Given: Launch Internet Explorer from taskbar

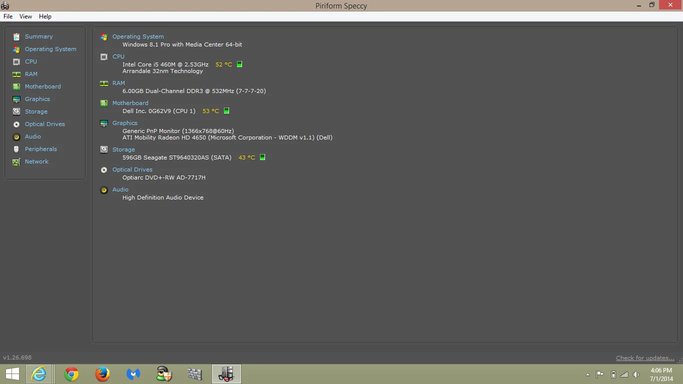Looking at the screenshot, I should coord(39,374).
